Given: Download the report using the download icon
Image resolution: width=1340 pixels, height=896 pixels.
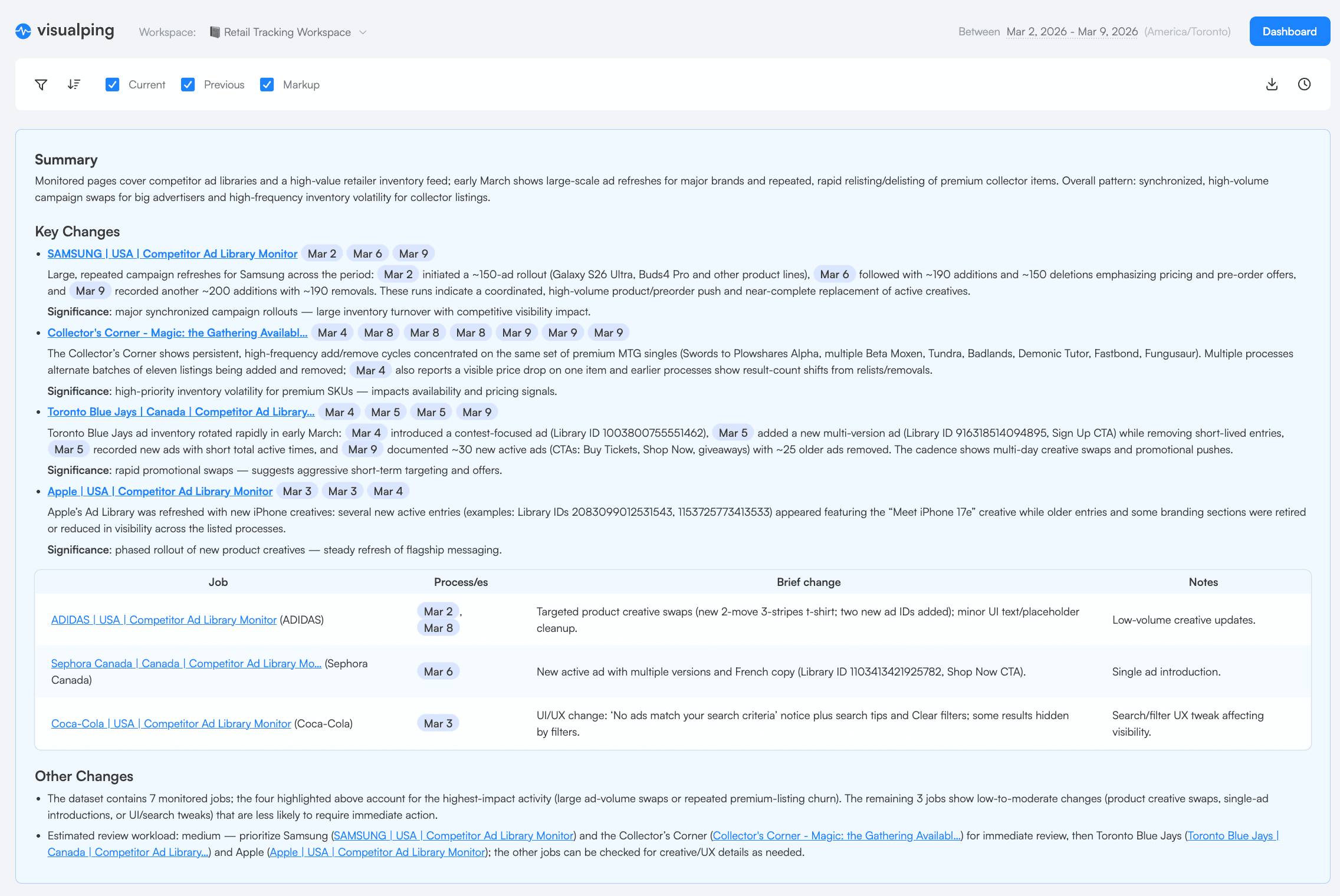Looking at the screenshot, I should coord(1272,84).
